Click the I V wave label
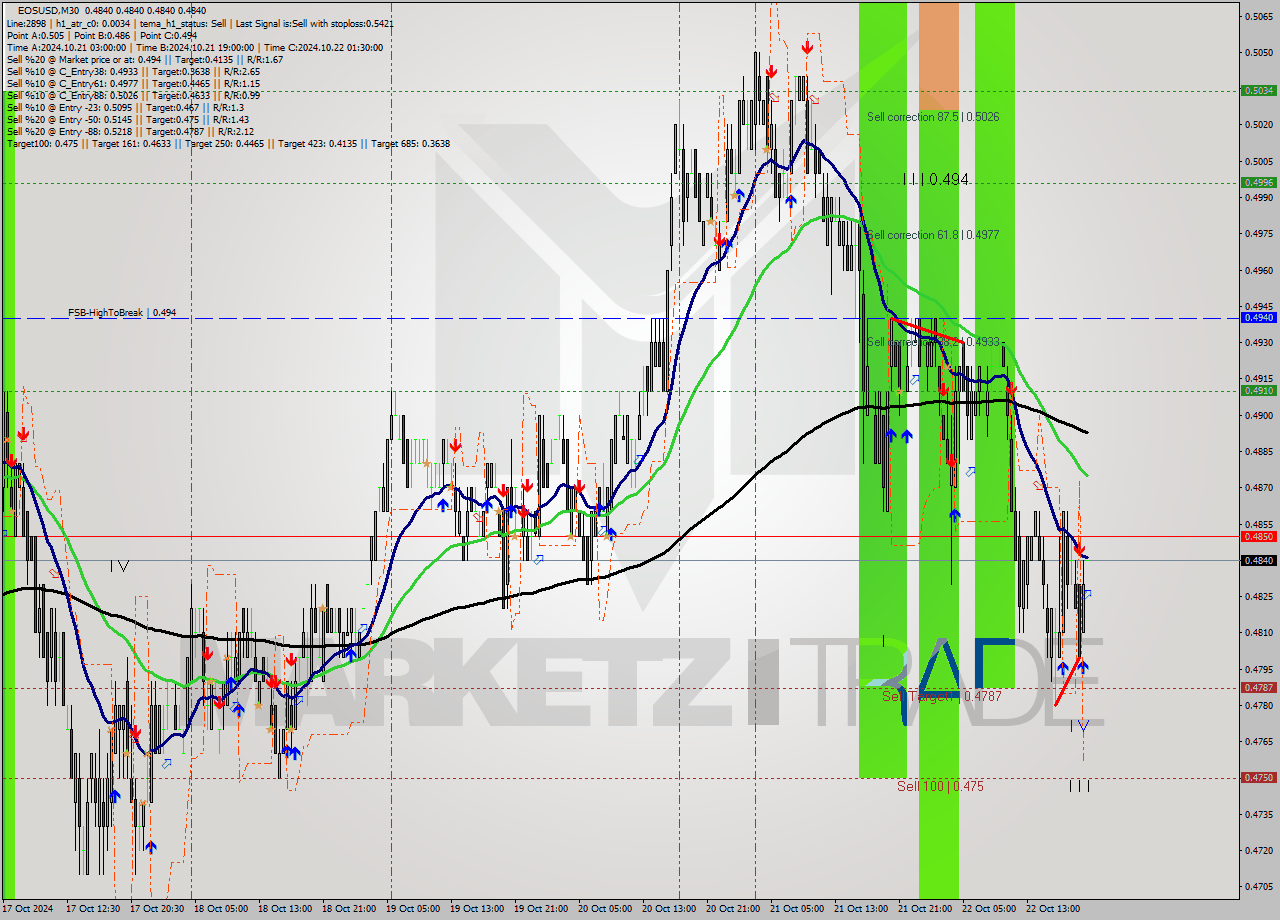The height and width of the screenshot is (920, 1280). tap(119, 566)
